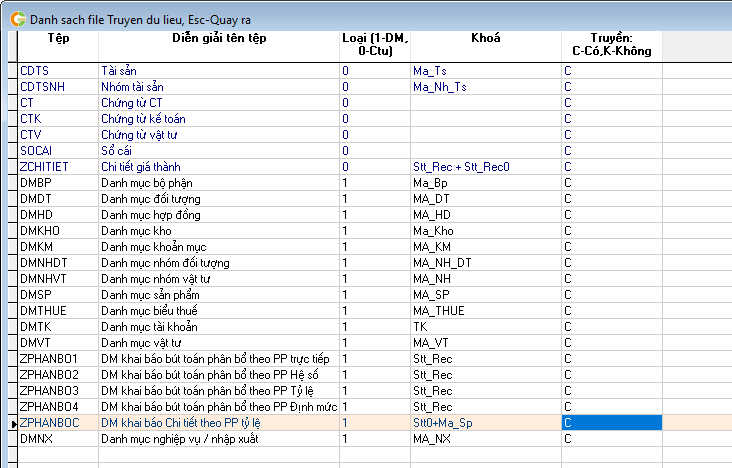The height and width of the screenshot is (468, 732).
Task: Click the MA_NX key cell
Action: 486,439
